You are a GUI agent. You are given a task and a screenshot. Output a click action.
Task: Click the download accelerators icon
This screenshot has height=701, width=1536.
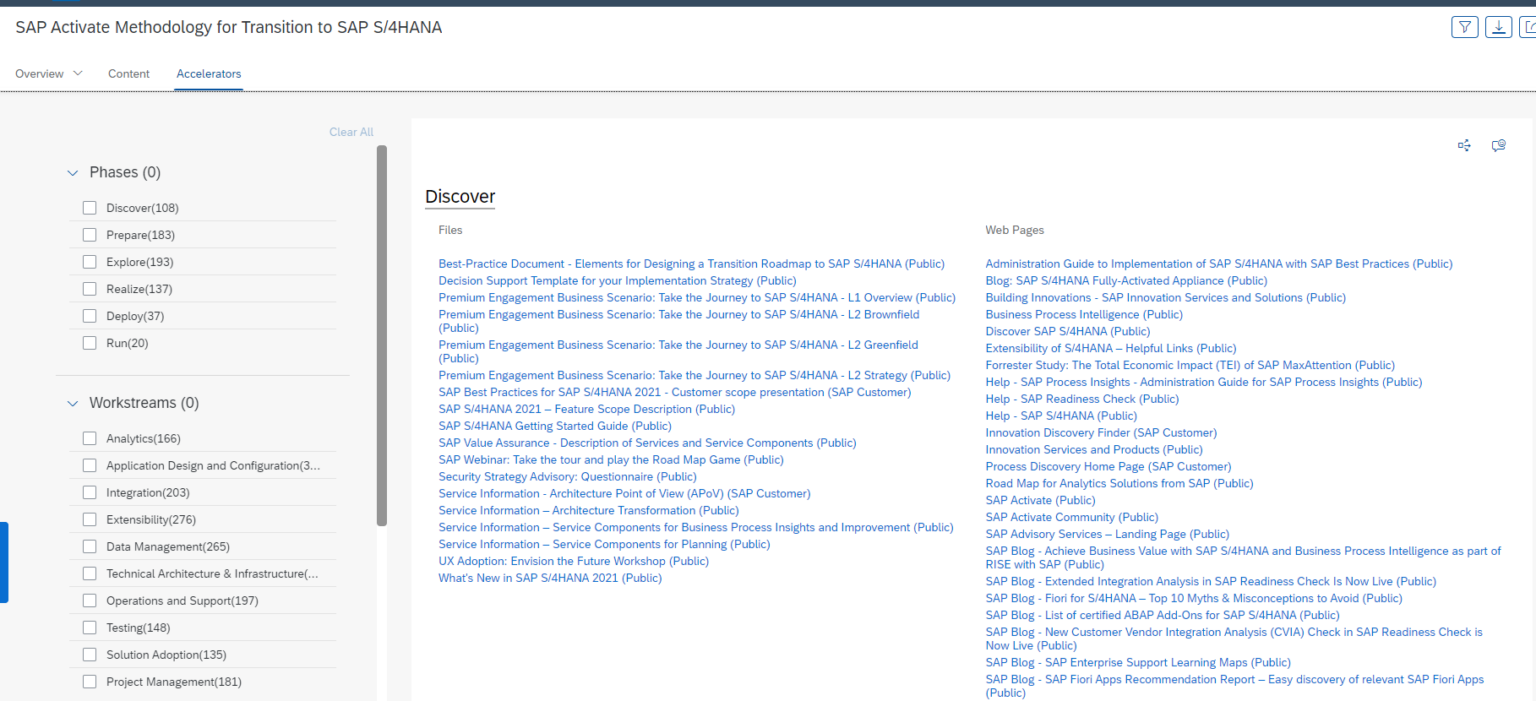(1498, 27)
